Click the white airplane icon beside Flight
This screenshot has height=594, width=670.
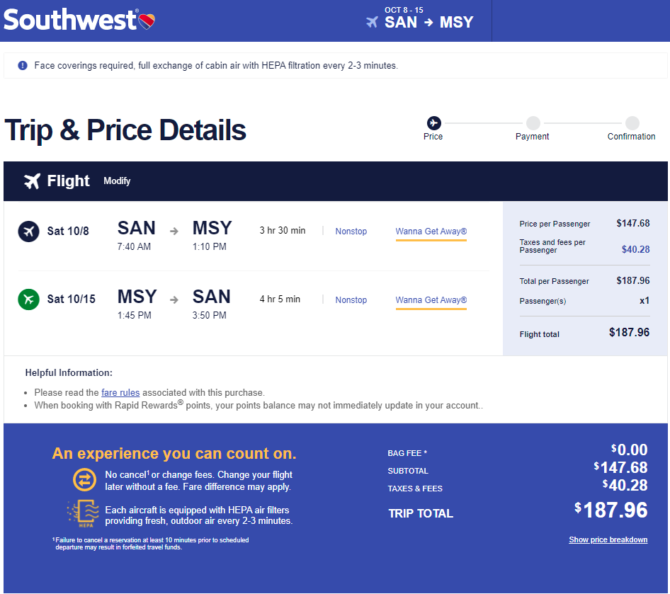32,181
